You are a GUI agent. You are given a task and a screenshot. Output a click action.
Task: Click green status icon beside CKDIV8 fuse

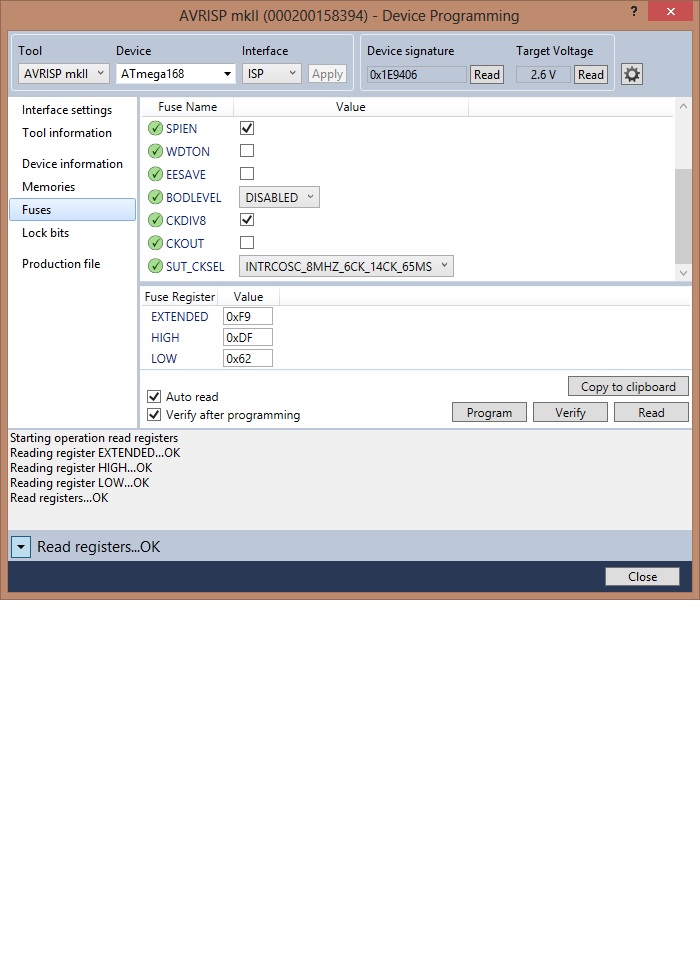coord(155,220)
